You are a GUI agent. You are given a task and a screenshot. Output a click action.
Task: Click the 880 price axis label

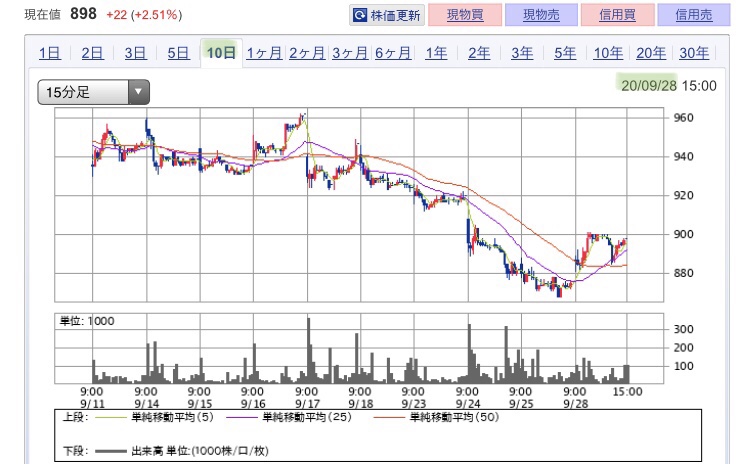(683, 273)
